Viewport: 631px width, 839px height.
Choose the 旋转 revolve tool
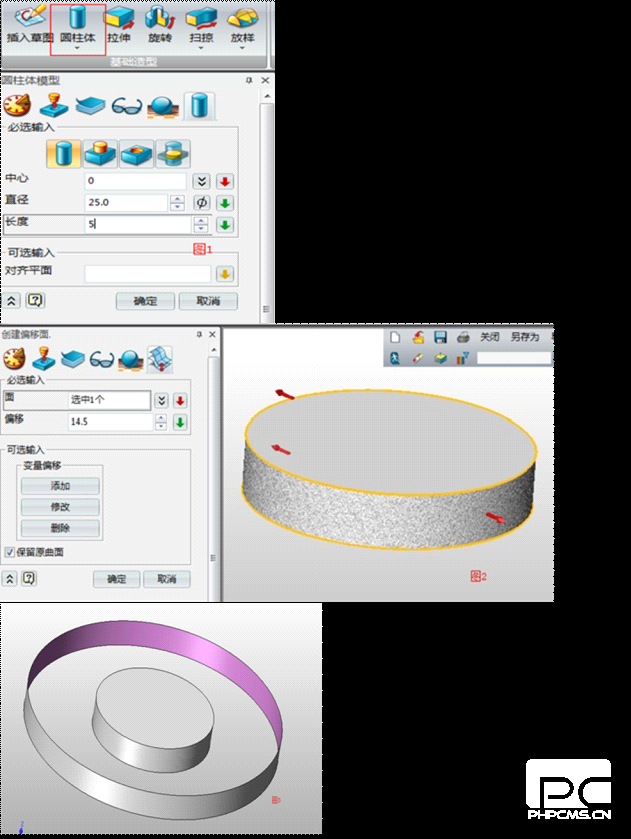(159, 25)
